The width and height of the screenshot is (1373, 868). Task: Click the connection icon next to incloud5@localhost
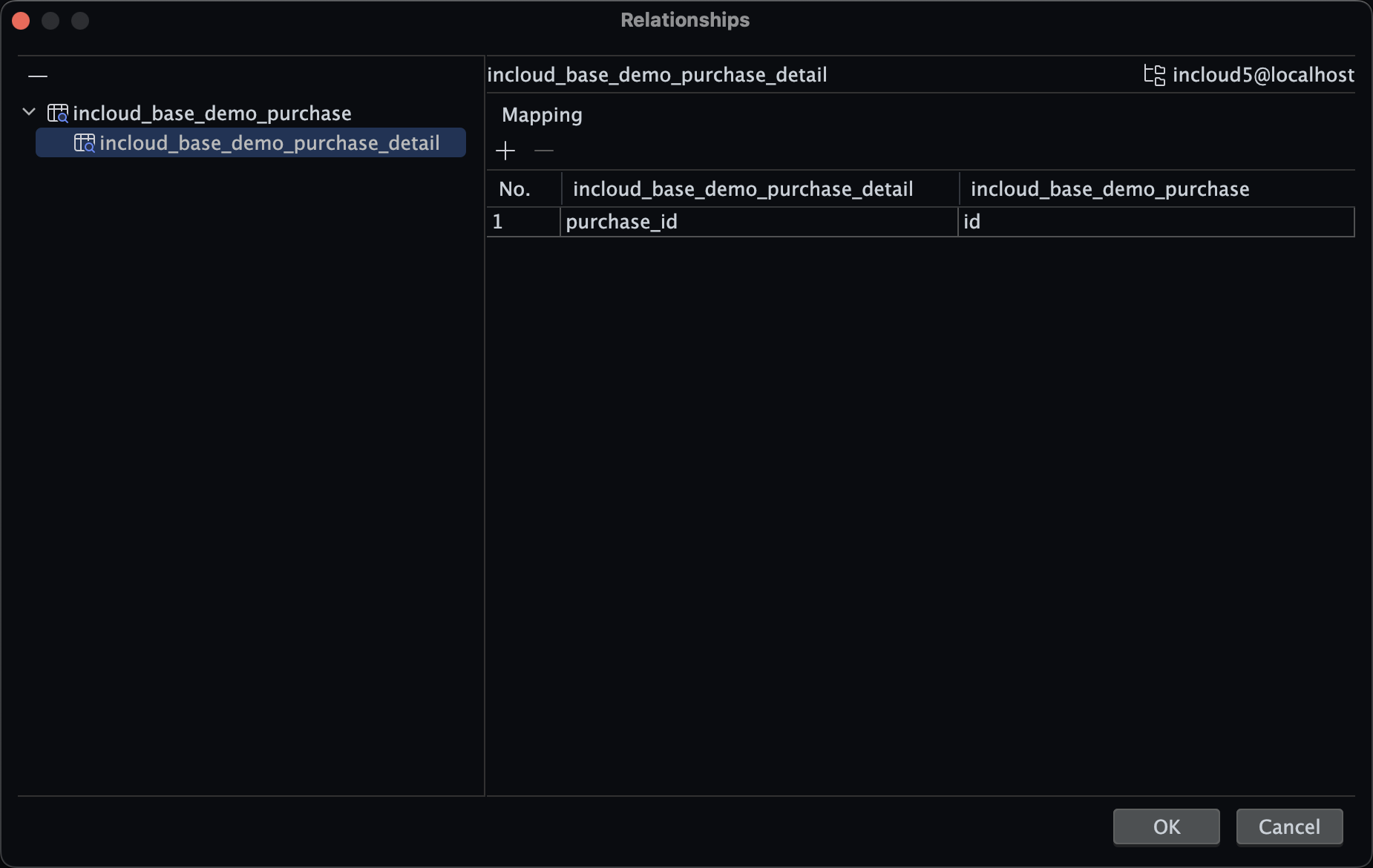[x=1154, y=75]
